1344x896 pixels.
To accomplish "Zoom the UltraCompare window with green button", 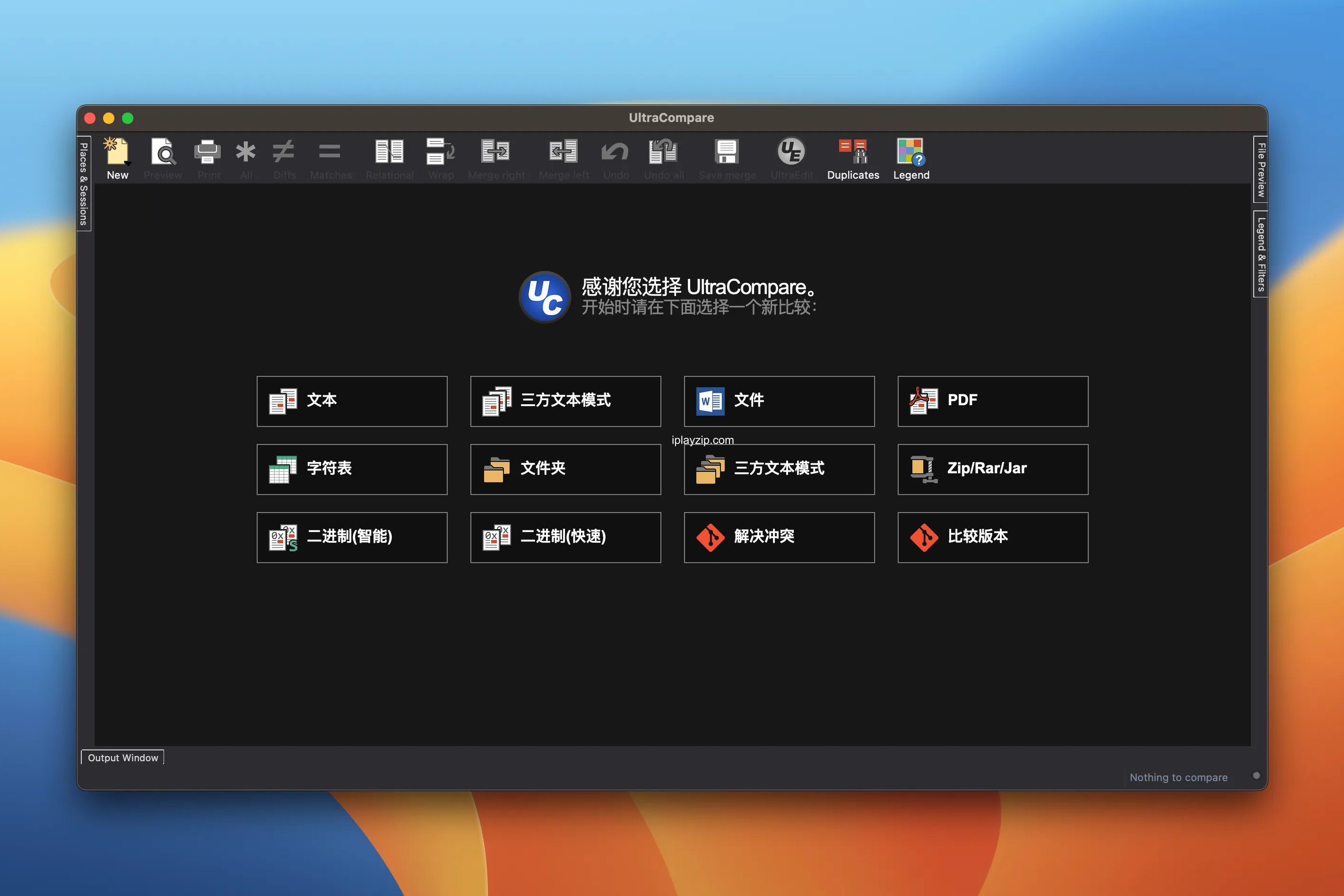I will pyautogui.click(x=127, y=118).
